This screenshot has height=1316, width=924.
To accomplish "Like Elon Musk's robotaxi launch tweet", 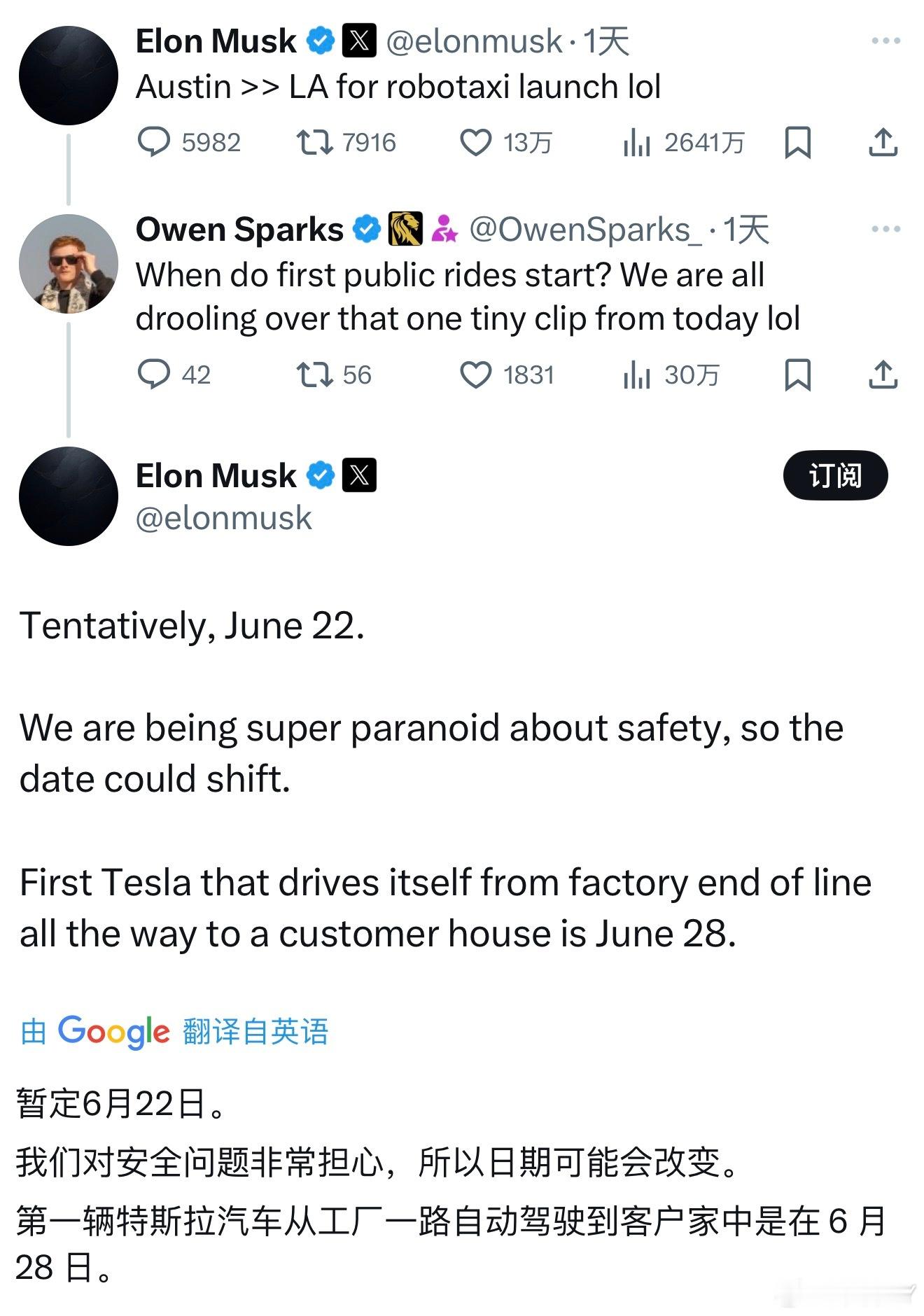I will pos(505,143).
